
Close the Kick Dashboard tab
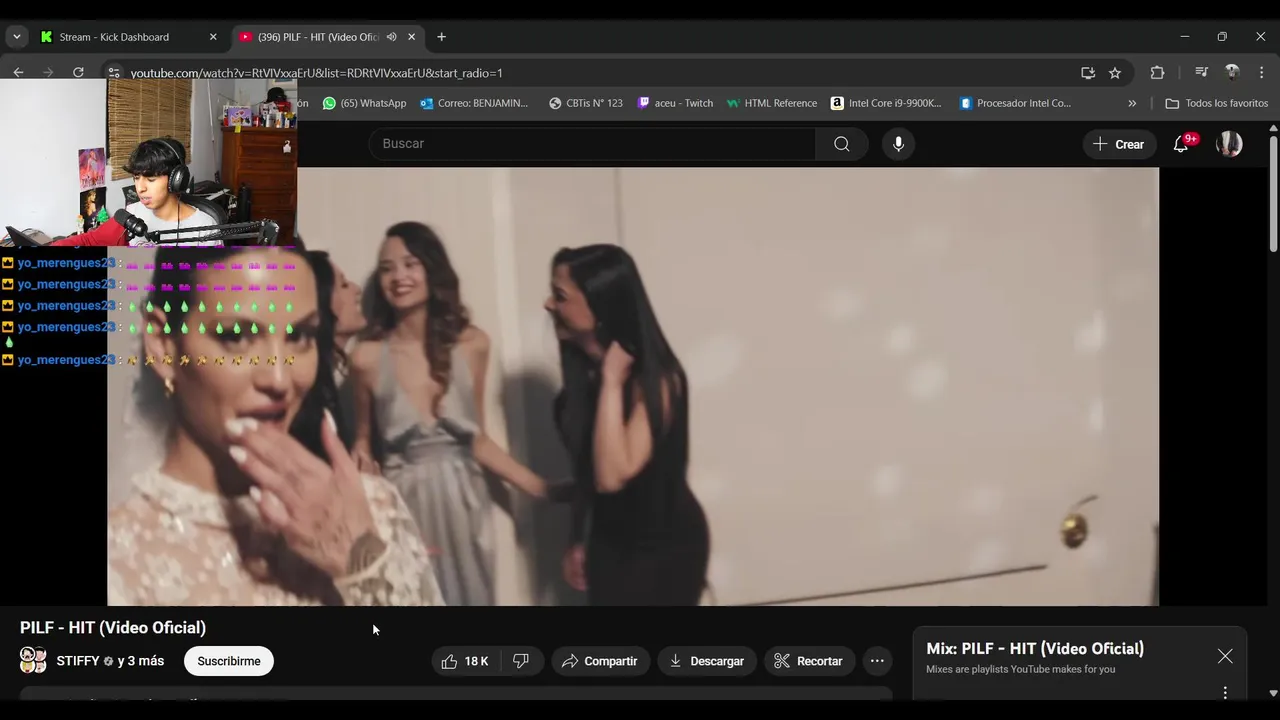click(x=213, y=37)
